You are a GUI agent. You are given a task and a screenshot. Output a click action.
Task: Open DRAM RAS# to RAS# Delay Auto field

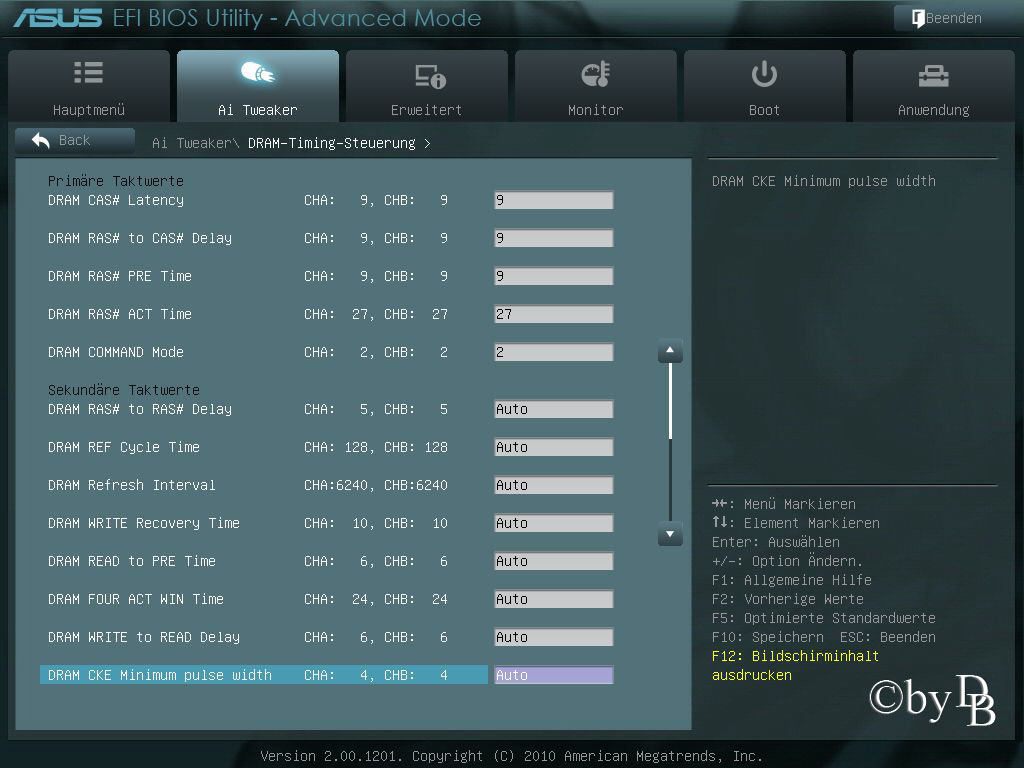[554, 409]
